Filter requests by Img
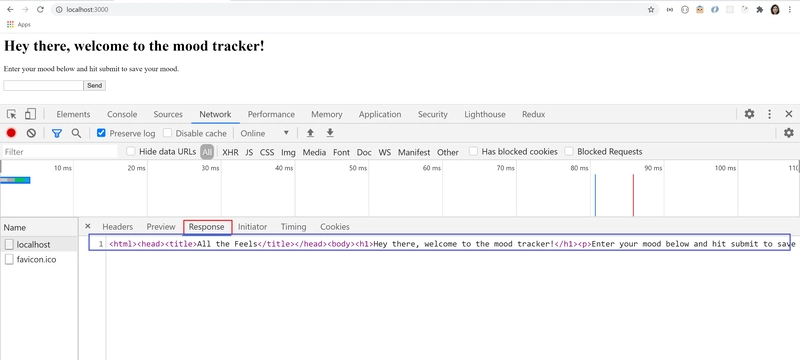 click(x=288, y=152)
